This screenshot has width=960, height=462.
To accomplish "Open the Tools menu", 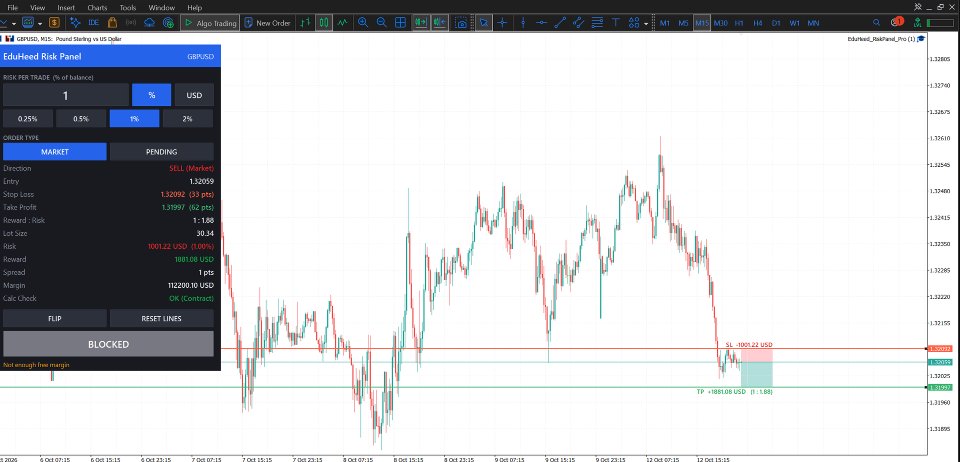I will point(128,7).
